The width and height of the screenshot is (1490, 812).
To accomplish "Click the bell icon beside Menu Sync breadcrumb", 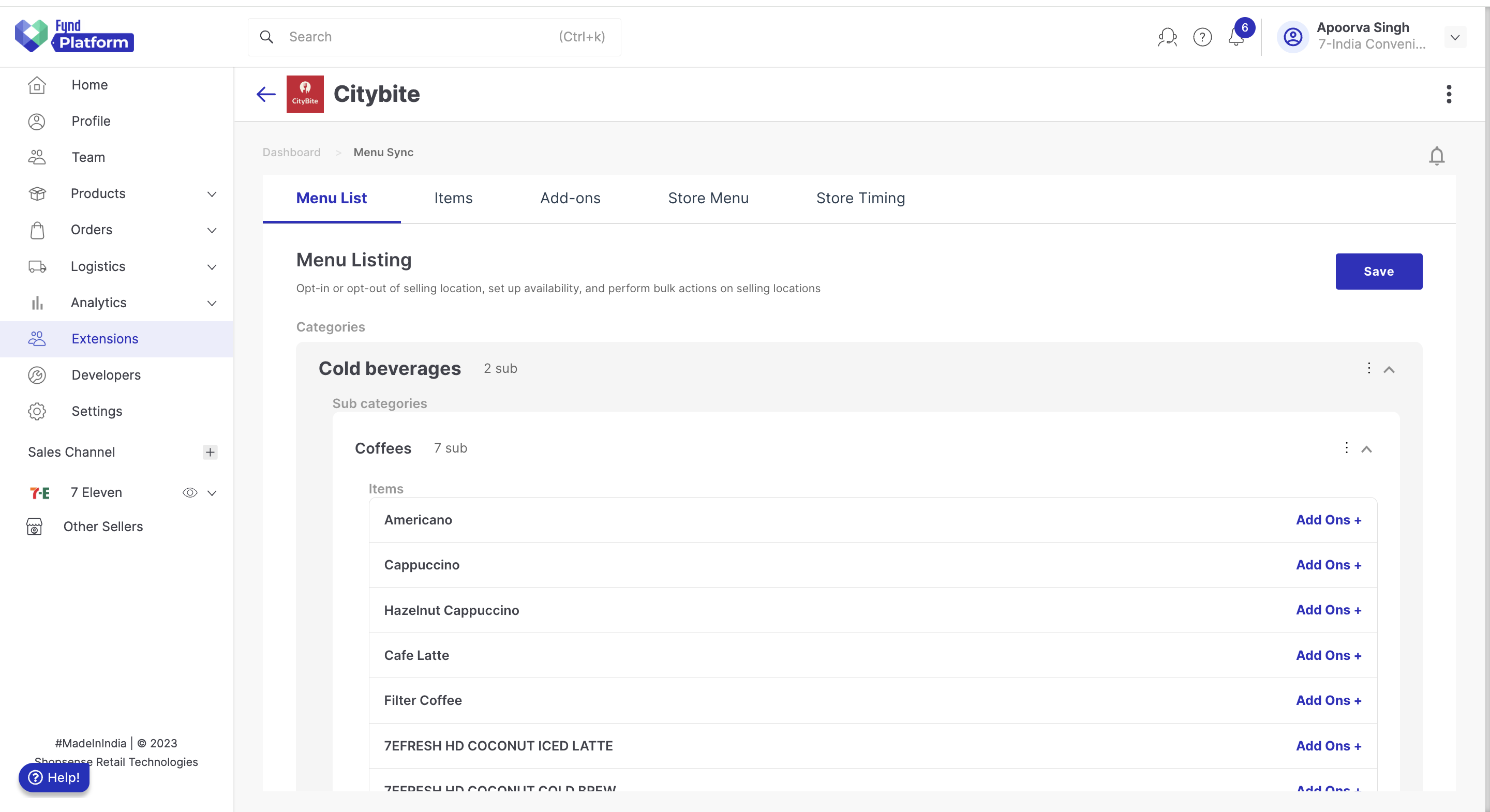I will (x=1436, y=156).
